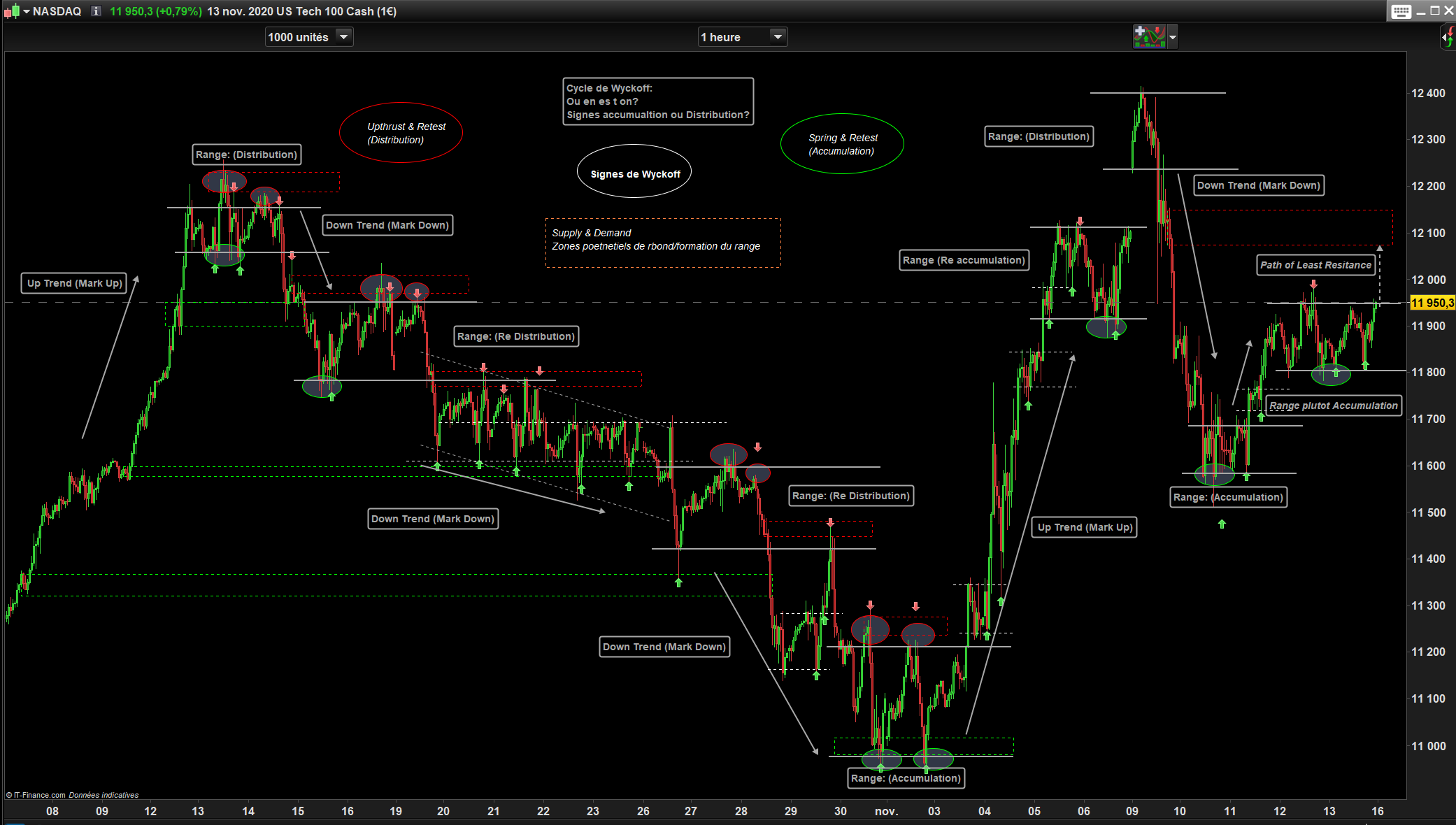Close the chart window

1448,11
